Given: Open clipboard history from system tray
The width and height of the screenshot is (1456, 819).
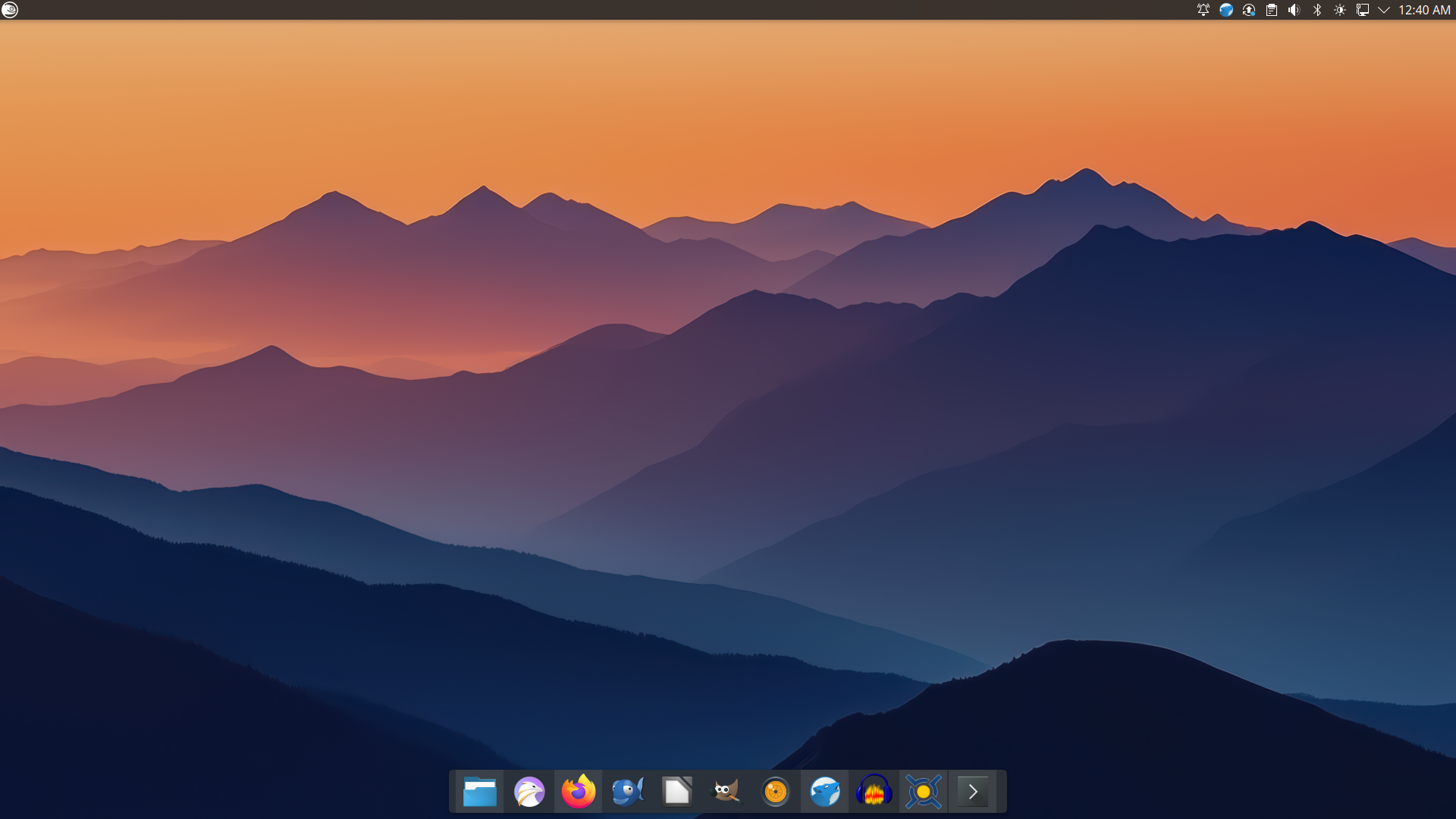Looking at the screenshot, I should coord(1271,10).
